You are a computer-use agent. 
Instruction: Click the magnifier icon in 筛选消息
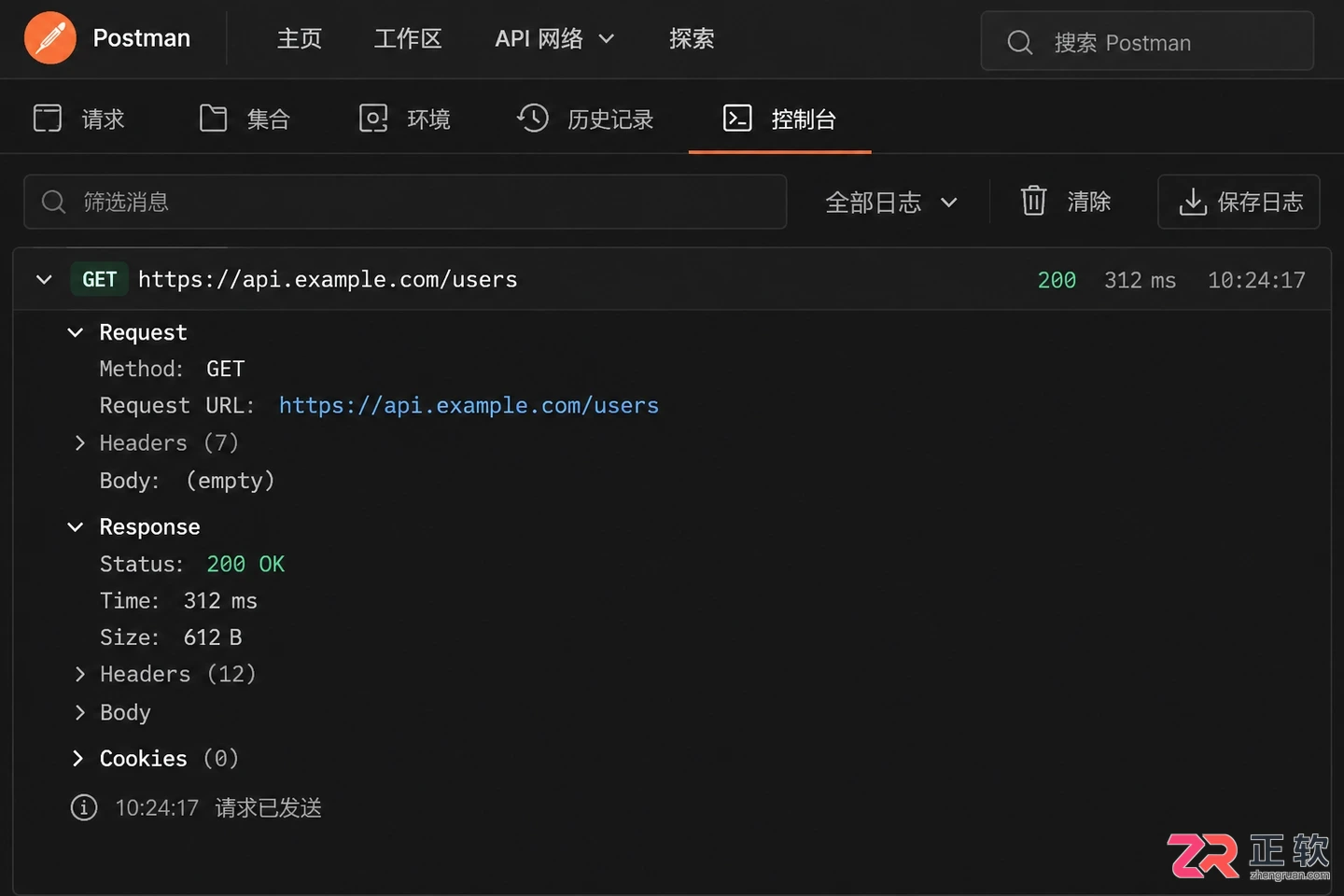point(54,202)
